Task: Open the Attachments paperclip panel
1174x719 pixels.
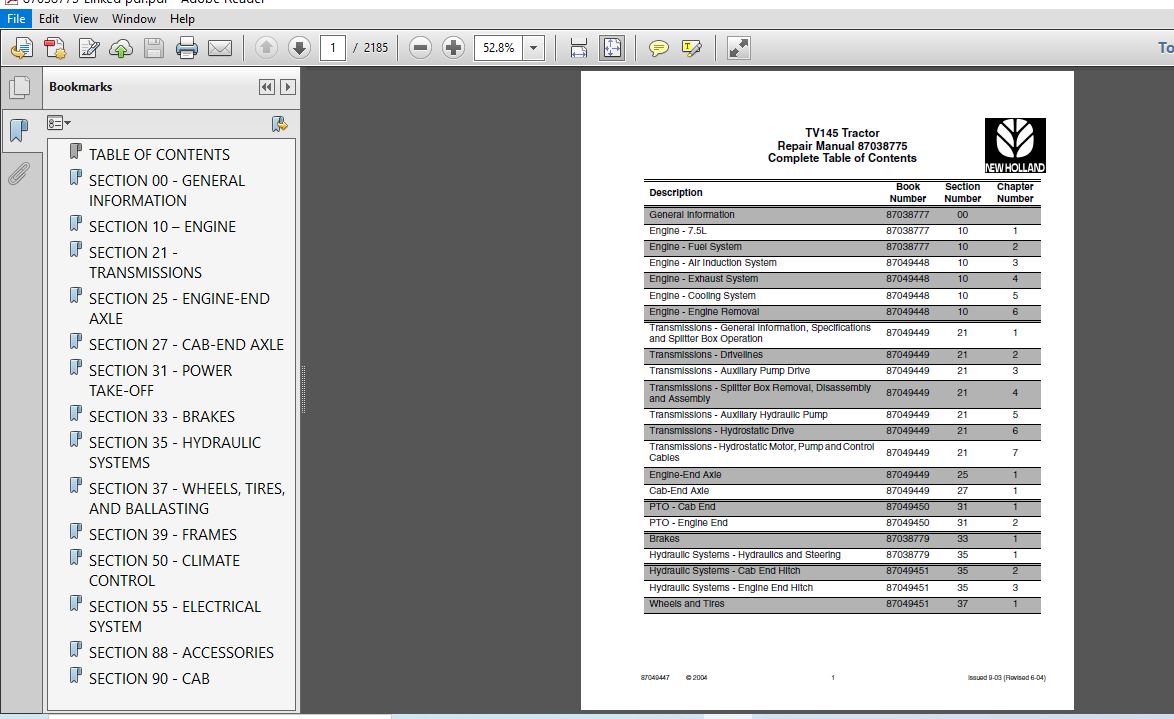Action: pyautogui.click(x=19, y=174)
